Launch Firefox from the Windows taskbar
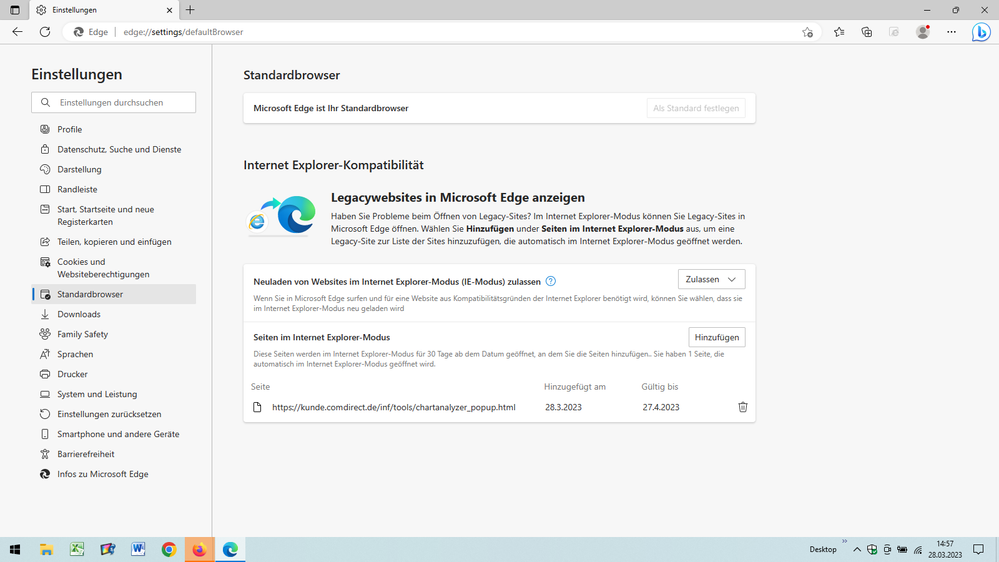This screenshot has width=999, height=562. click(199, 549)
